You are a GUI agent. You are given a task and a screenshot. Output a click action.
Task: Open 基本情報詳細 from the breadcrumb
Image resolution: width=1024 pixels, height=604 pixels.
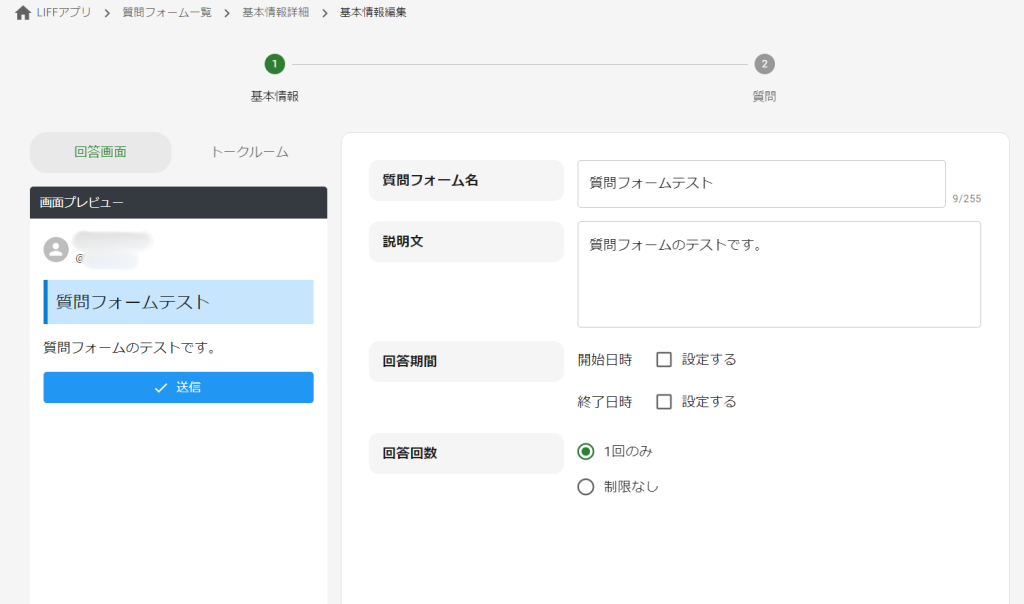[x=276, y=14]
